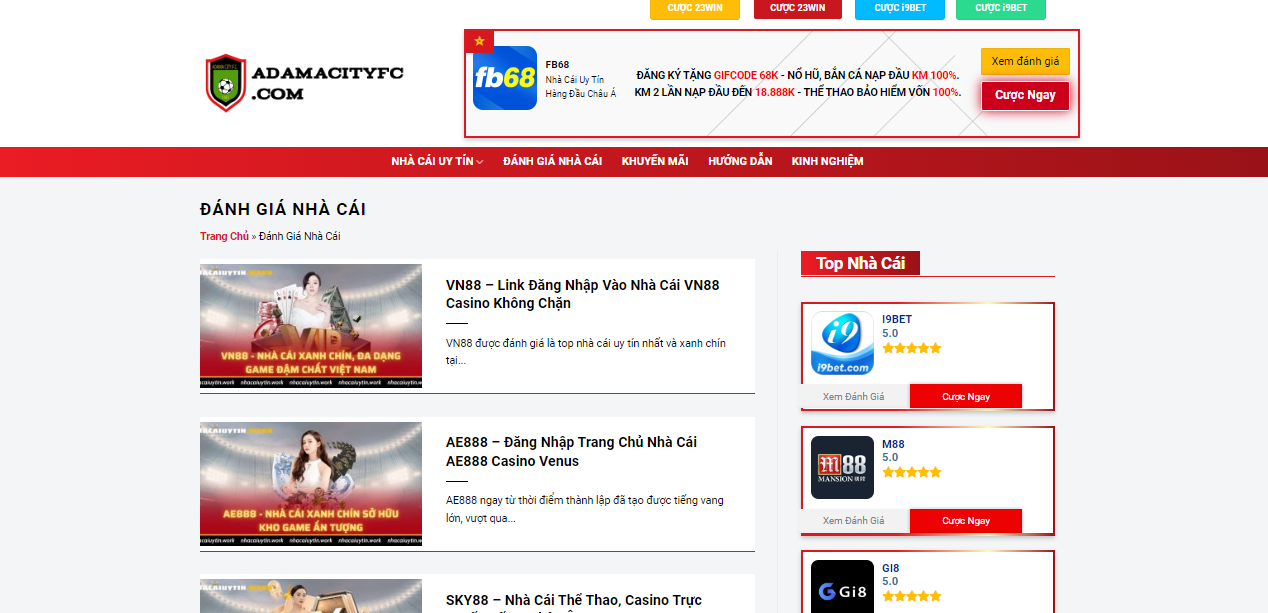Open the SKY88 article thumbnail

(311, 596)
